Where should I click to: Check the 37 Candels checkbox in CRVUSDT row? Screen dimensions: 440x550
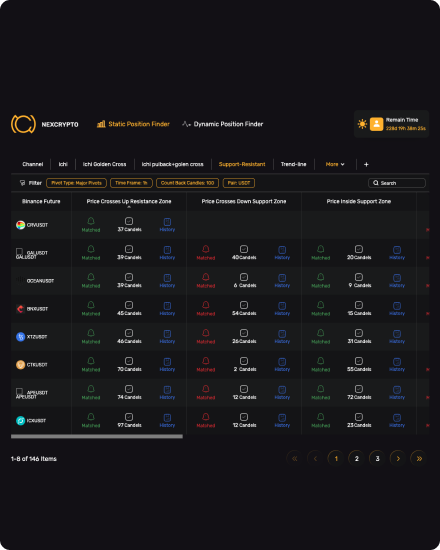tap(129, 221)
